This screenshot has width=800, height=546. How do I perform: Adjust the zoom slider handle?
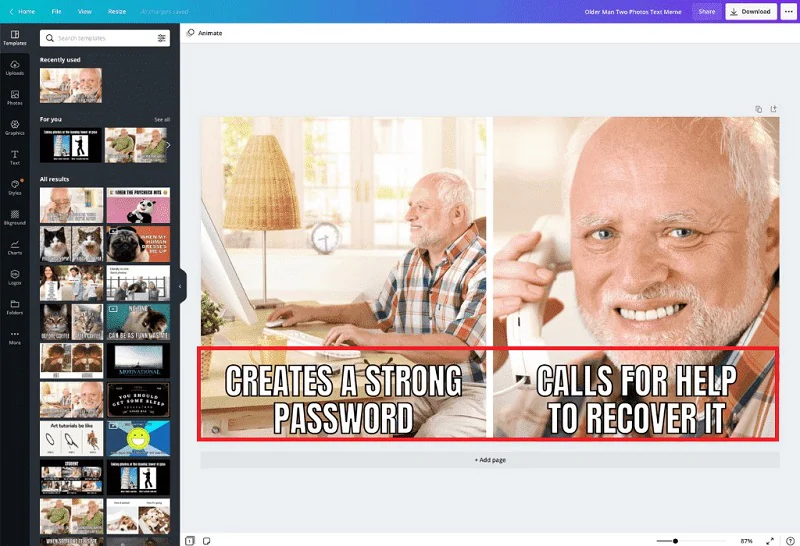click(675, 541)
